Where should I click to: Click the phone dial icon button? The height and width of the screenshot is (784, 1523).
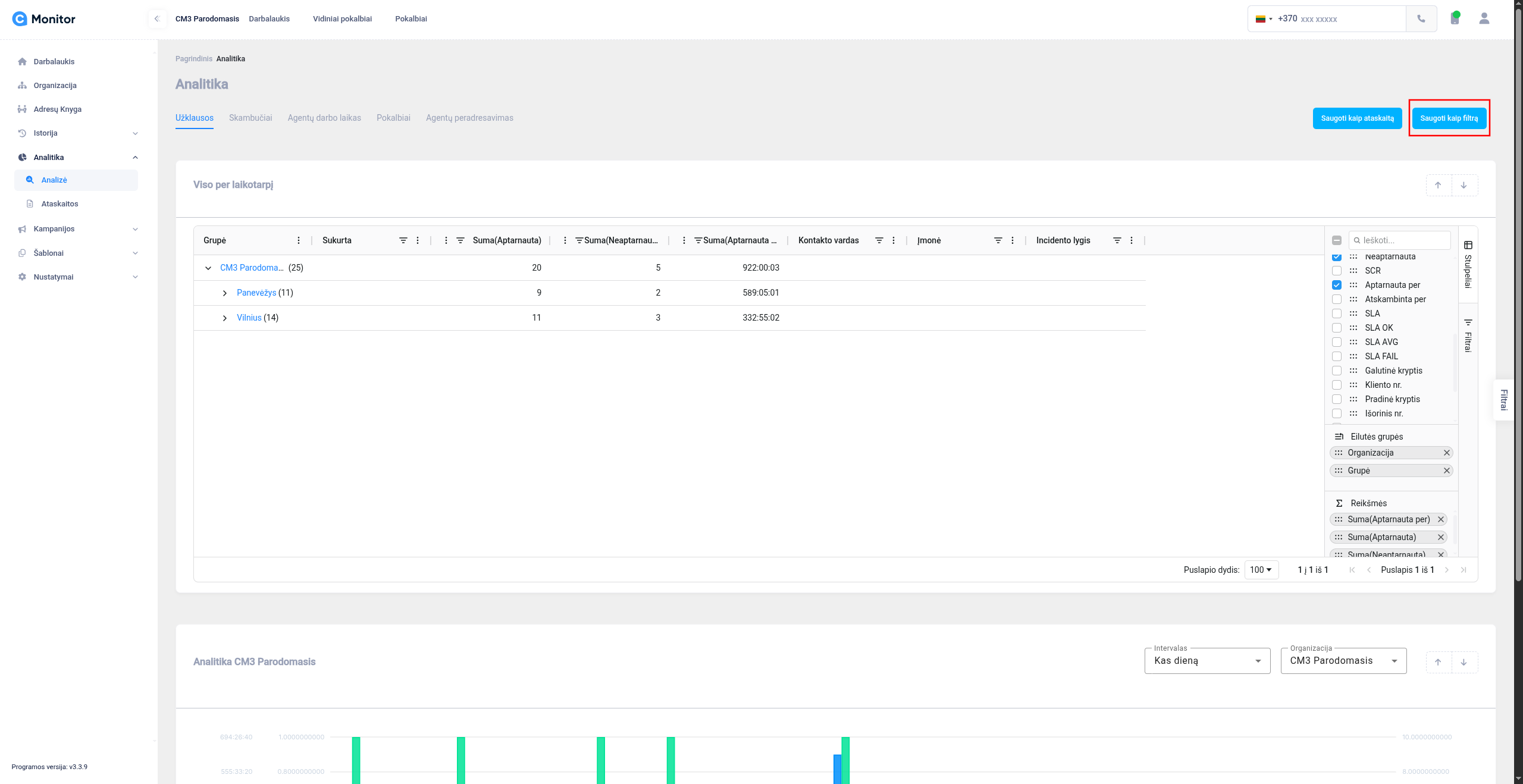[1421, 19]
